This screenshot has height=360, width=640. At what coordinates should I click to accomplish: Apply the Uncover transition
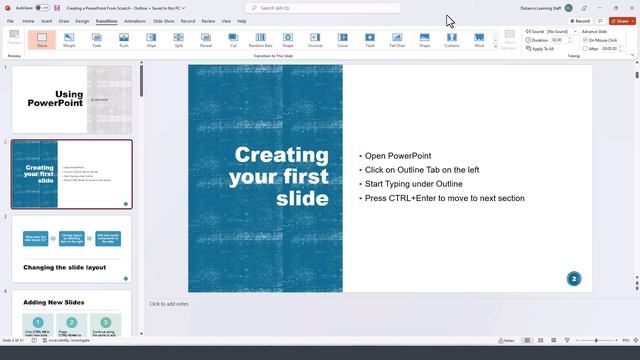[315, 40]
